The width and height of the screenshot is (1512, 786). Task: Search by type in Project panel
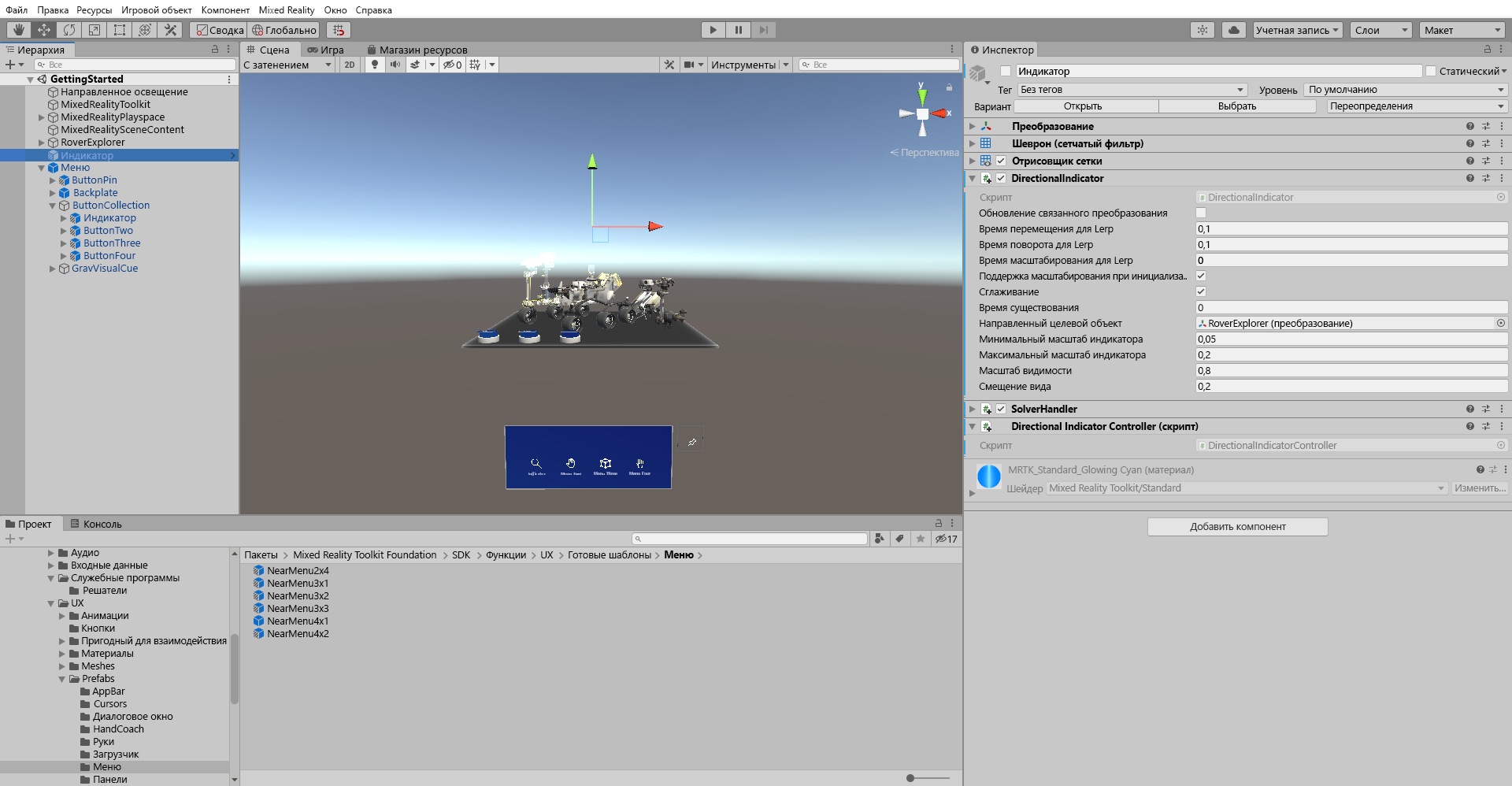pyautogui.click(x=880, y=539)
